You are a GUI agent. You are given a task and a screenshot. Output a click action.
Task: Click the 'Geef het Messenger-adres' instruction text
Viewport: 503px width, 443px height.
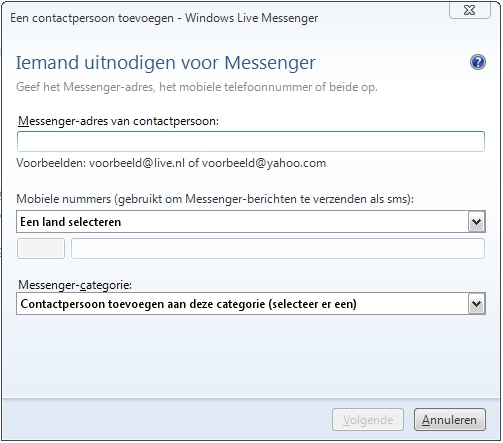197,87
